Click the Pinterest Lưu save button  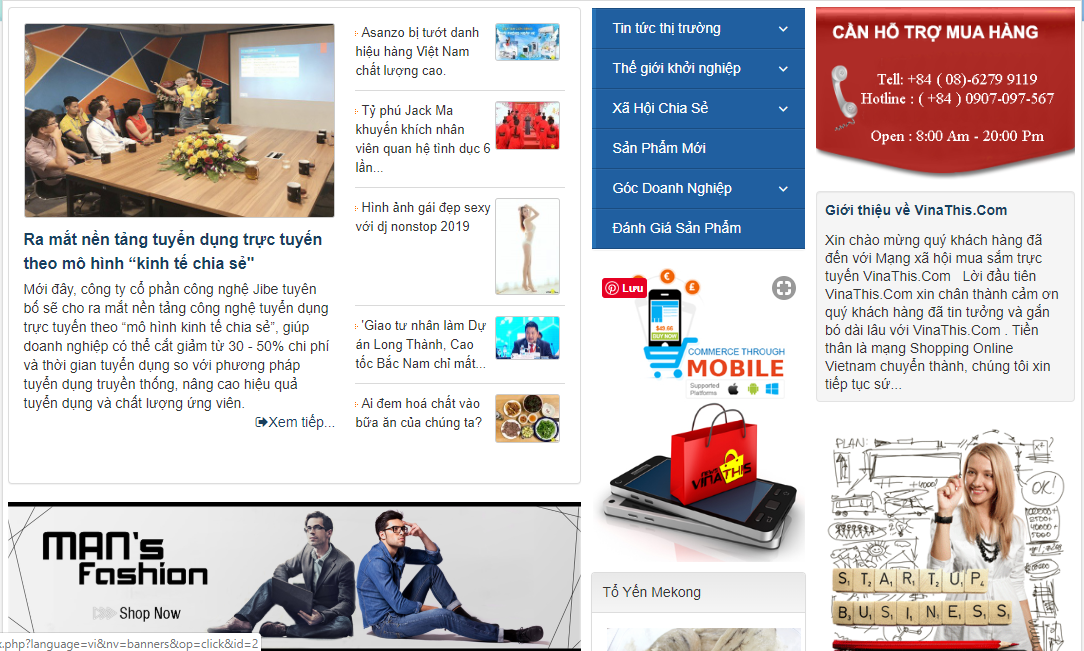pyautogui.click(x=624, y=287)
